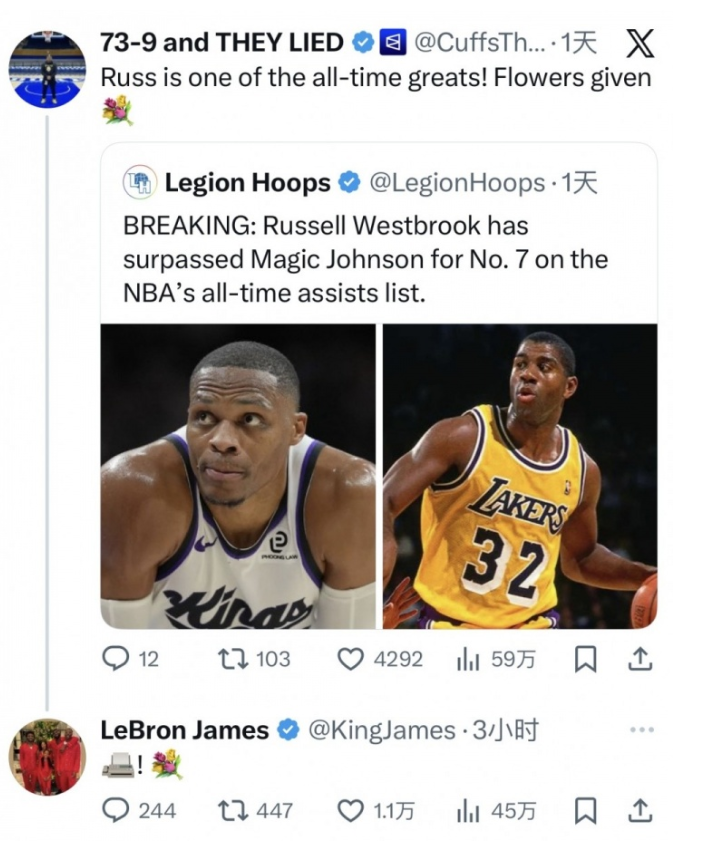Open 73-9 and THEY LIED profile avatar
Image resolution: width=702 pixels, height=841 pixels.
tap(46, 68)
